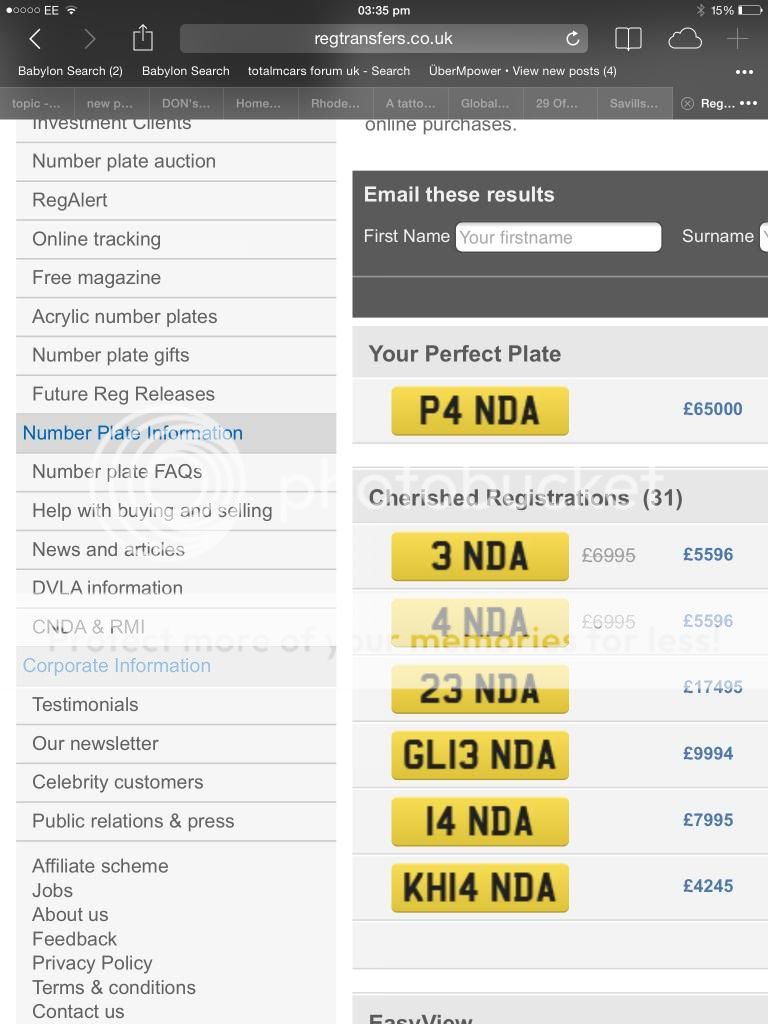Go to Future Reg Releases
The width and height of the screenshot is (768, 1024).
point(123,394)
